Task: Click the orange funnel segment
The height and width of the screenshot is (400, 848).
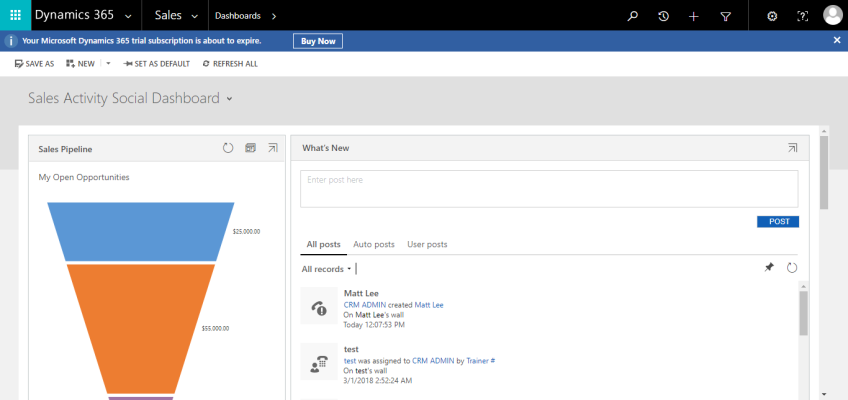Action: 141,328
